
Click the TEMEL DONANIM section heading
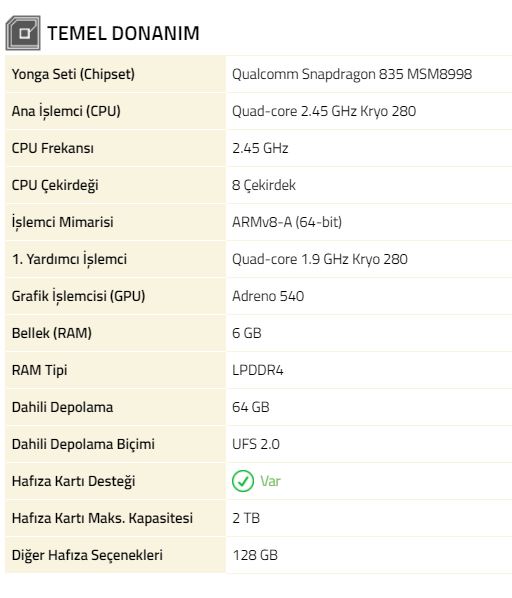click(x=123, y=33)
